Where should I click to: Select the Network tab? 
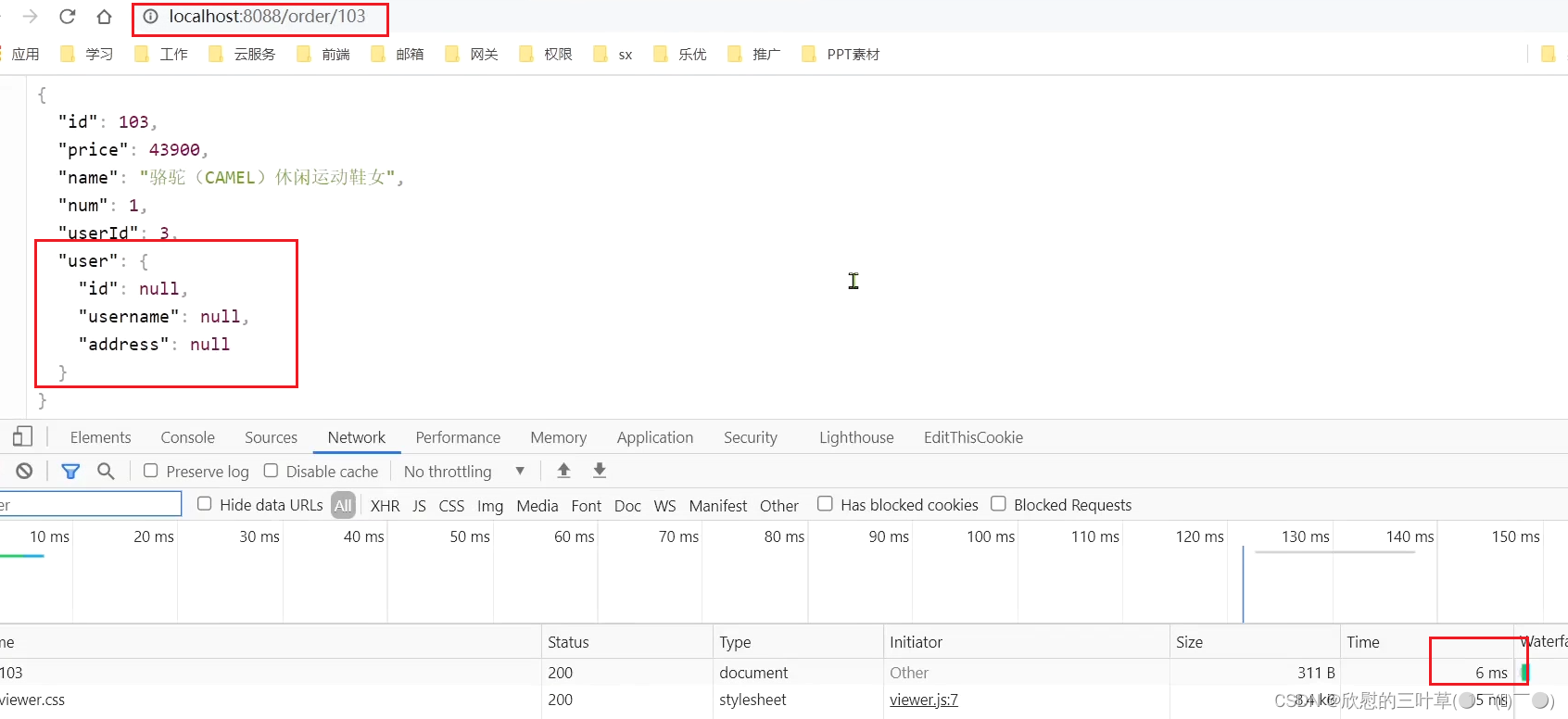coord(356,437)
